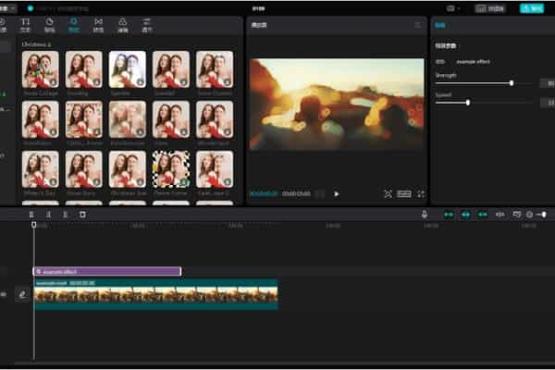Click the timeline zoom circle icon
This screenshot has height=370, width=555.
(x=530, y=215)
